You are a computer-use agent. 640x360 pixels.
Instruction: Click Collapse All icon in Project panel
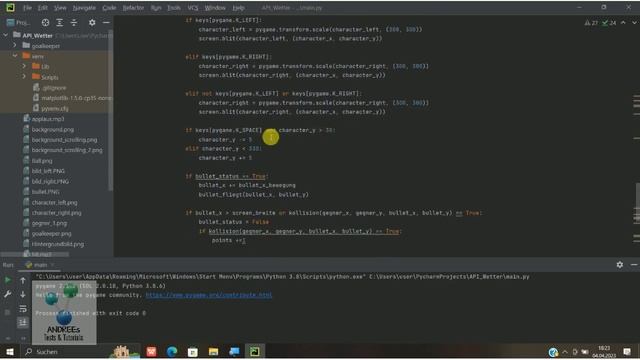point(74,23)
